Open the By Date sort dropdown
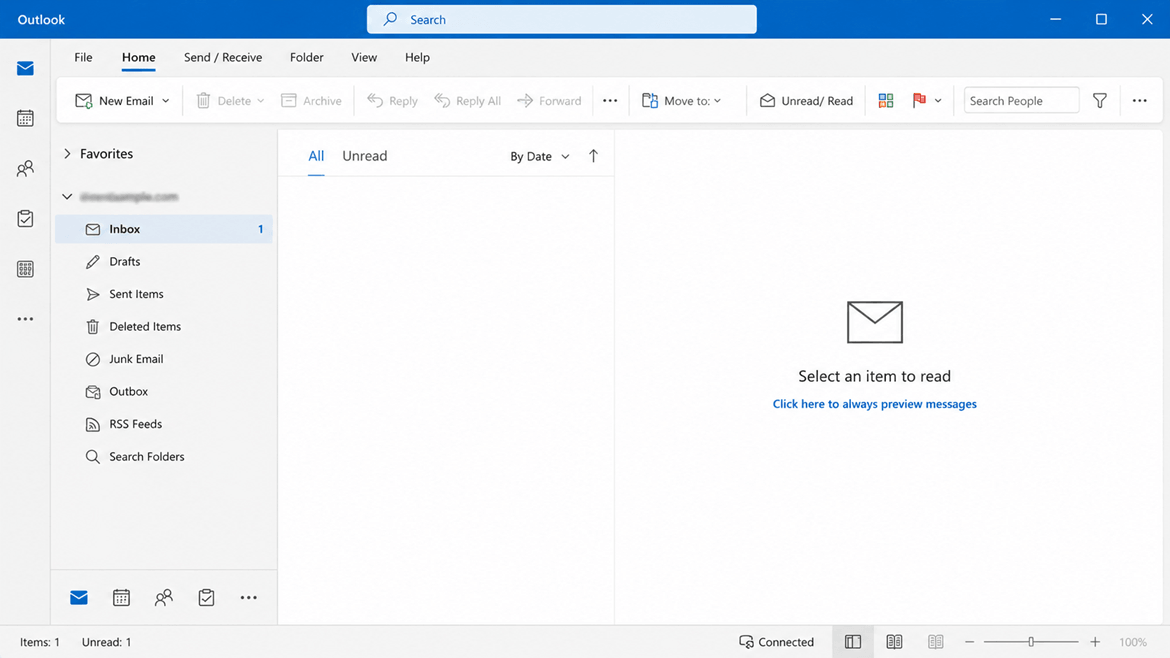Viewport: 1170px width, 658px height. tap(539, 157)
